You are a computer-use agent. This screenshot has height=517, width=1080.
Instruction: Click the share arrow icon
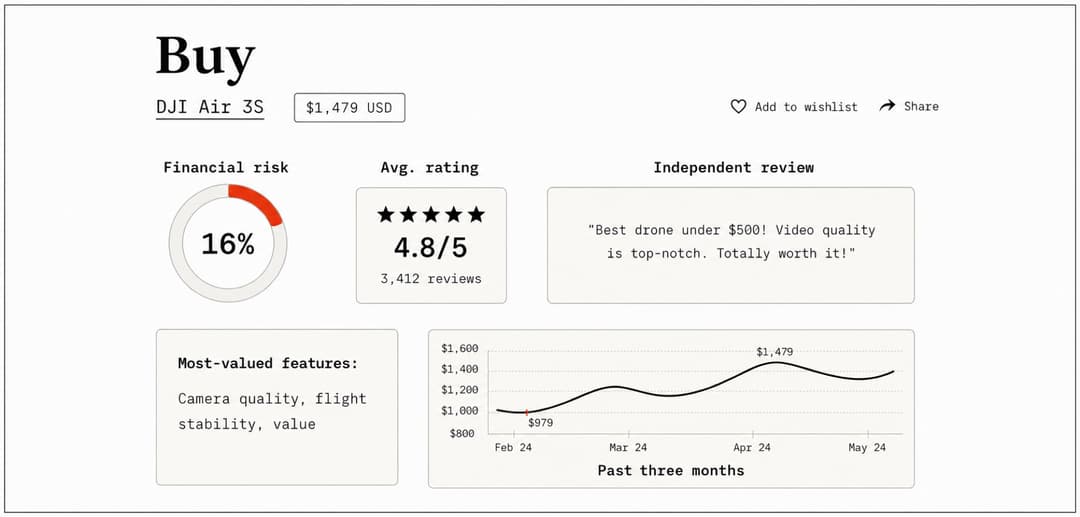(x=887, y=106)
